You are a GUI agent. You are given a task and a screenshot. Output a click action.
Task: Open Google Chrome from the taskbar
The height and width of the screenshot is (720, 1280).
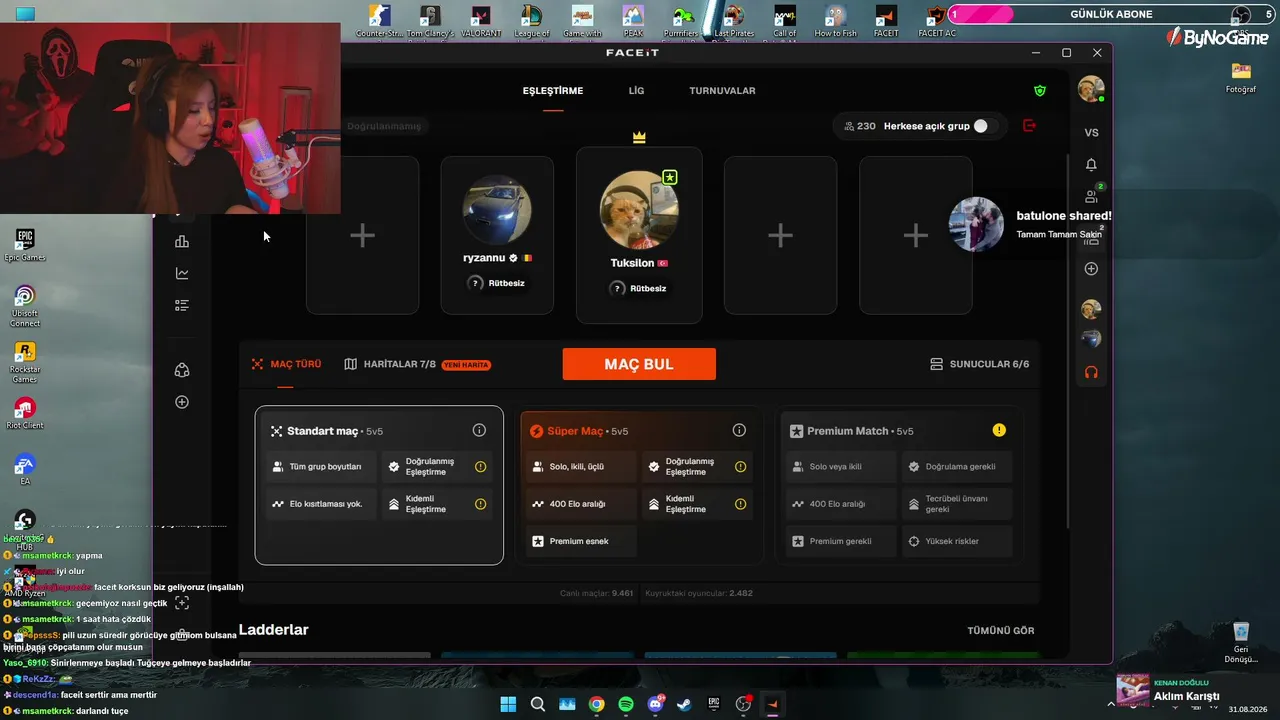[597, 704]
